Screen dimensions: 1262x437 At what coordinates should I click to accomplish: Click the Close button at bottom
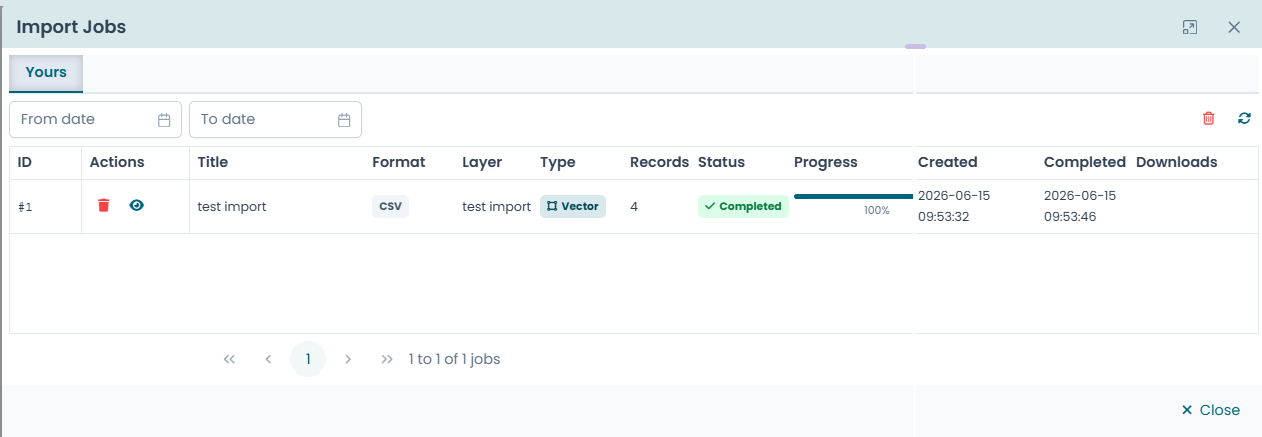point(1210,410)
